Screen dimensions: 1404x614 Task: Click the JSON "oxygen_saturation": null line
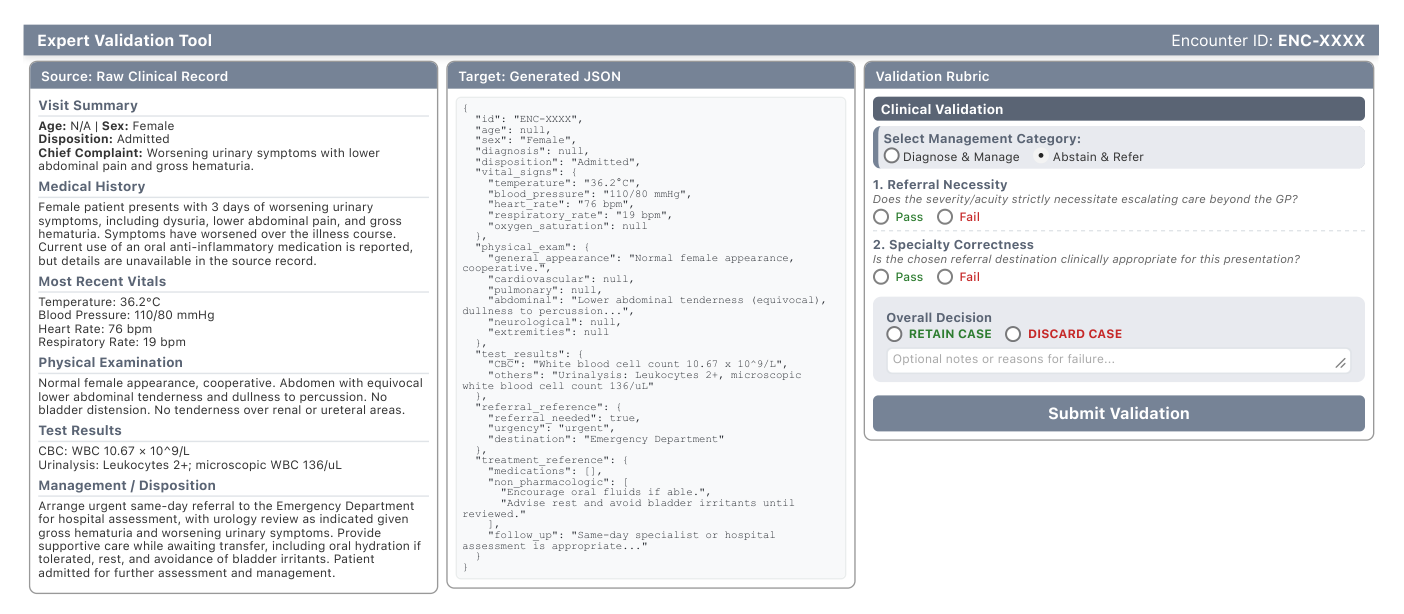coord(567,227)
